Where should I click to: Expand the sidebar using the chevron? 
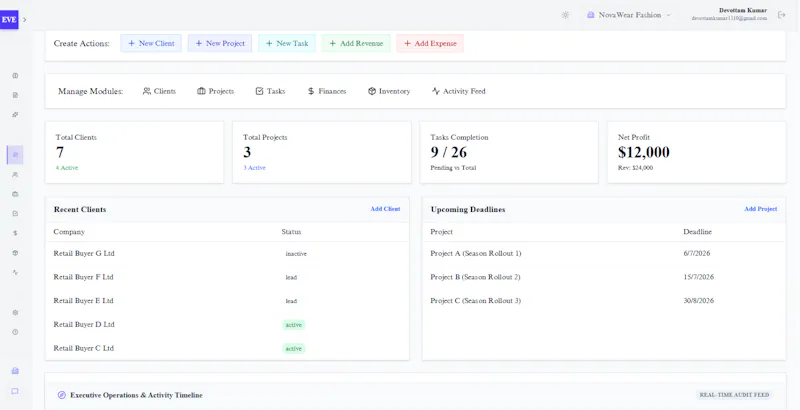point(24,19)
